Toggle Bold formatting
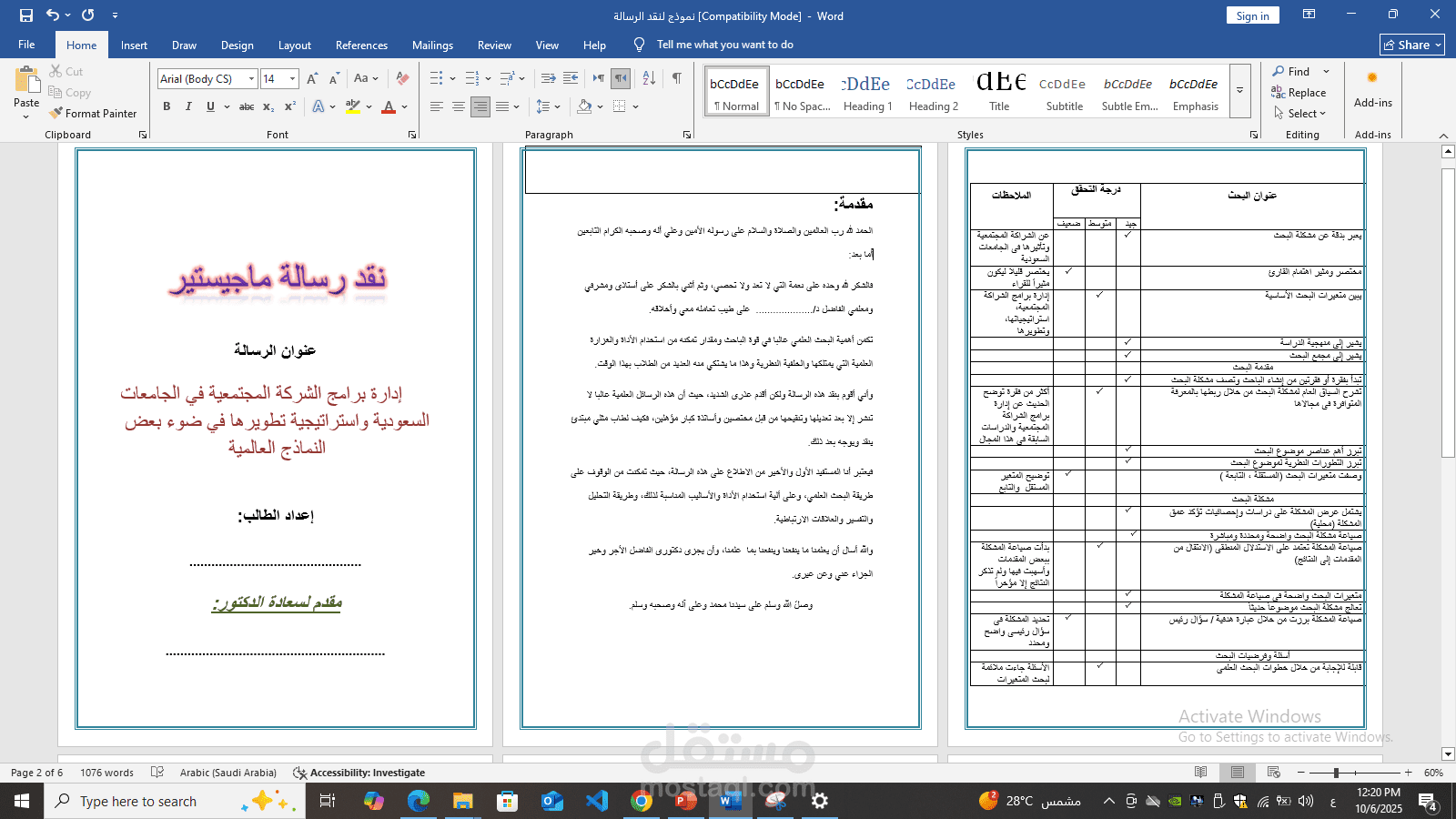This screenshot has width=1456, height=819. [167, 106]
